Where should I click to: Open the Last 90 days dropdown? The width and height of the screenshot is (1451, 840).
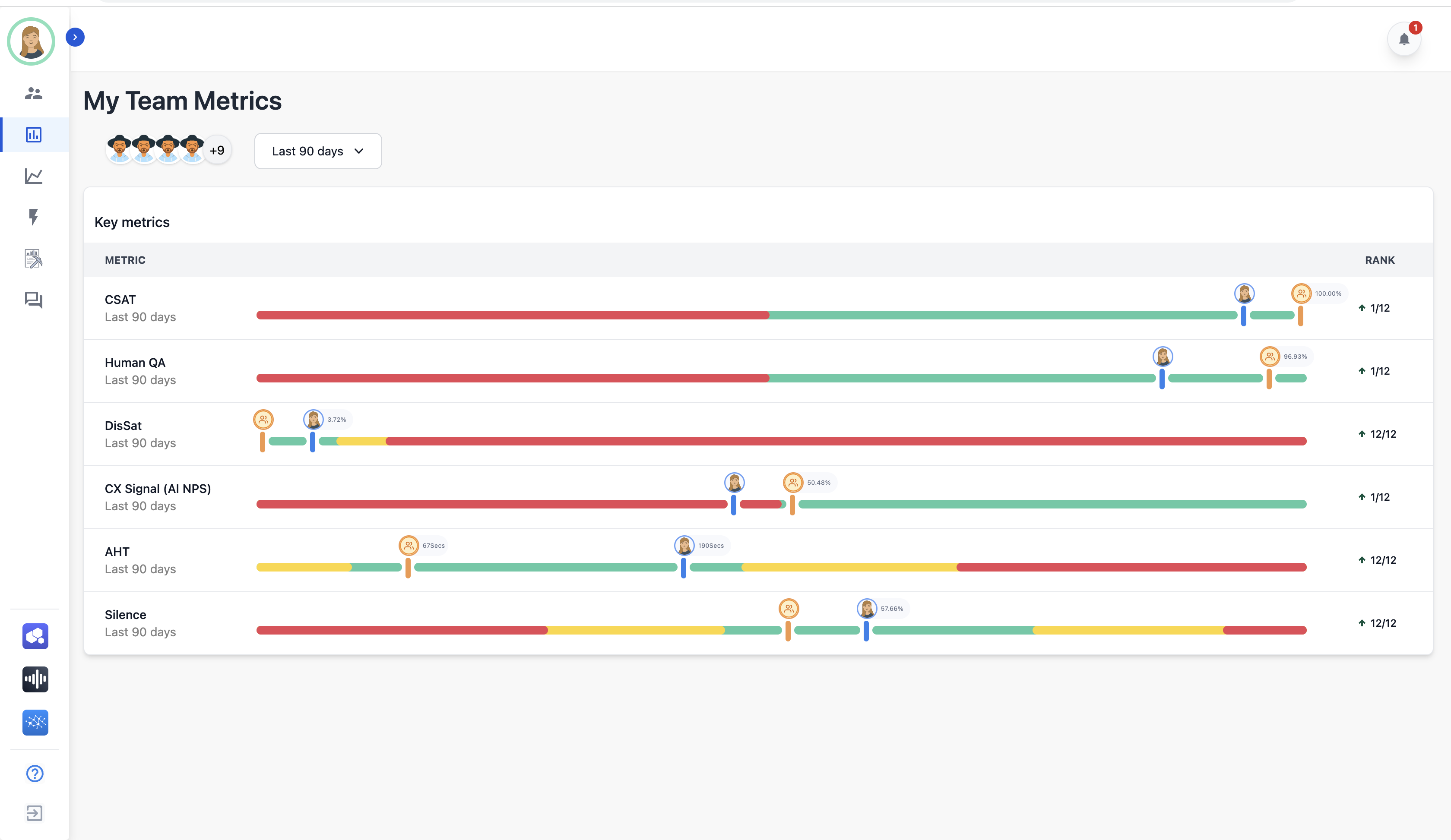pos(318,152)
